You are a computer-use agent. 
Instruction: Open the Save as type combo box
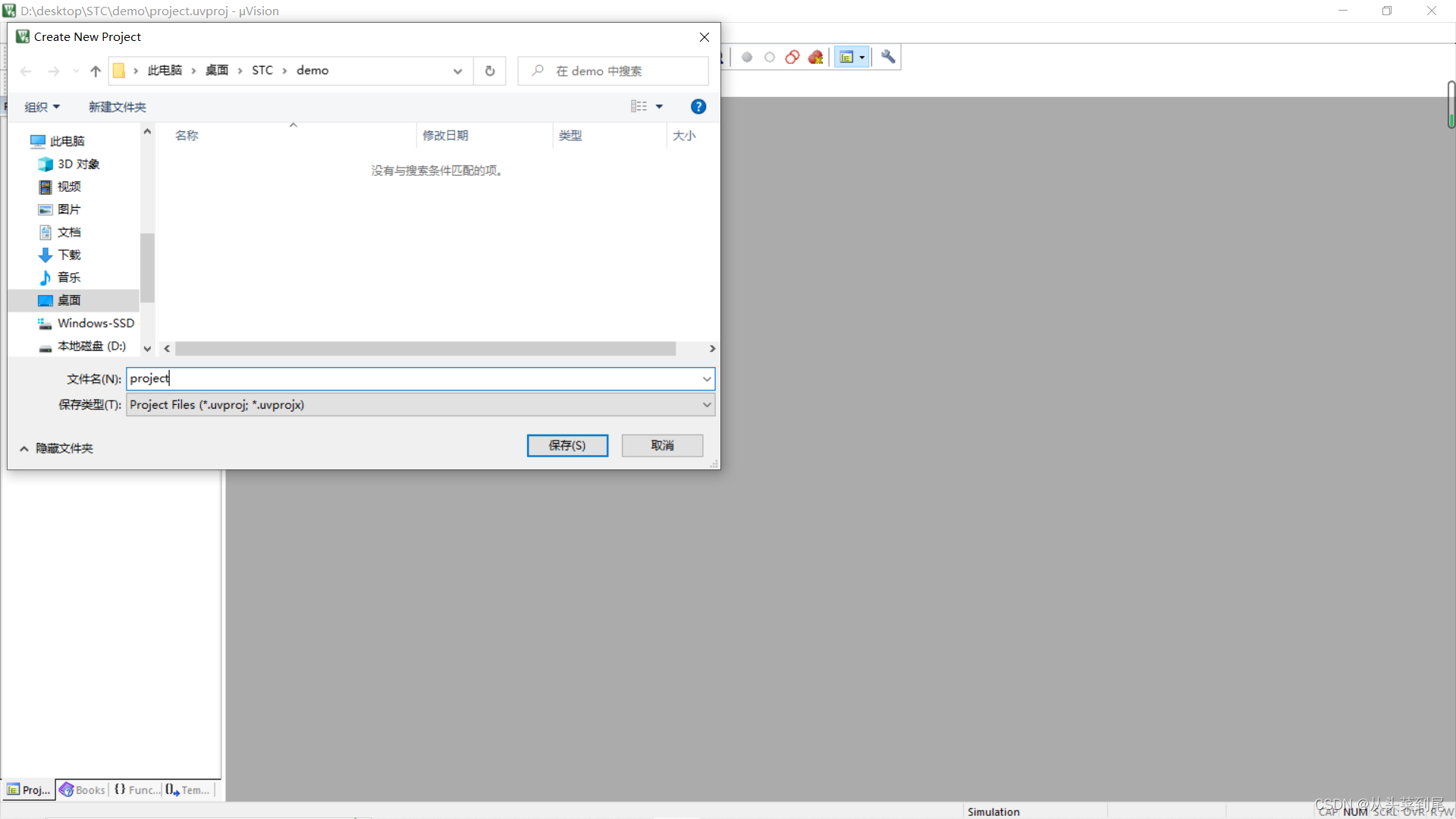tap(421, 404)
